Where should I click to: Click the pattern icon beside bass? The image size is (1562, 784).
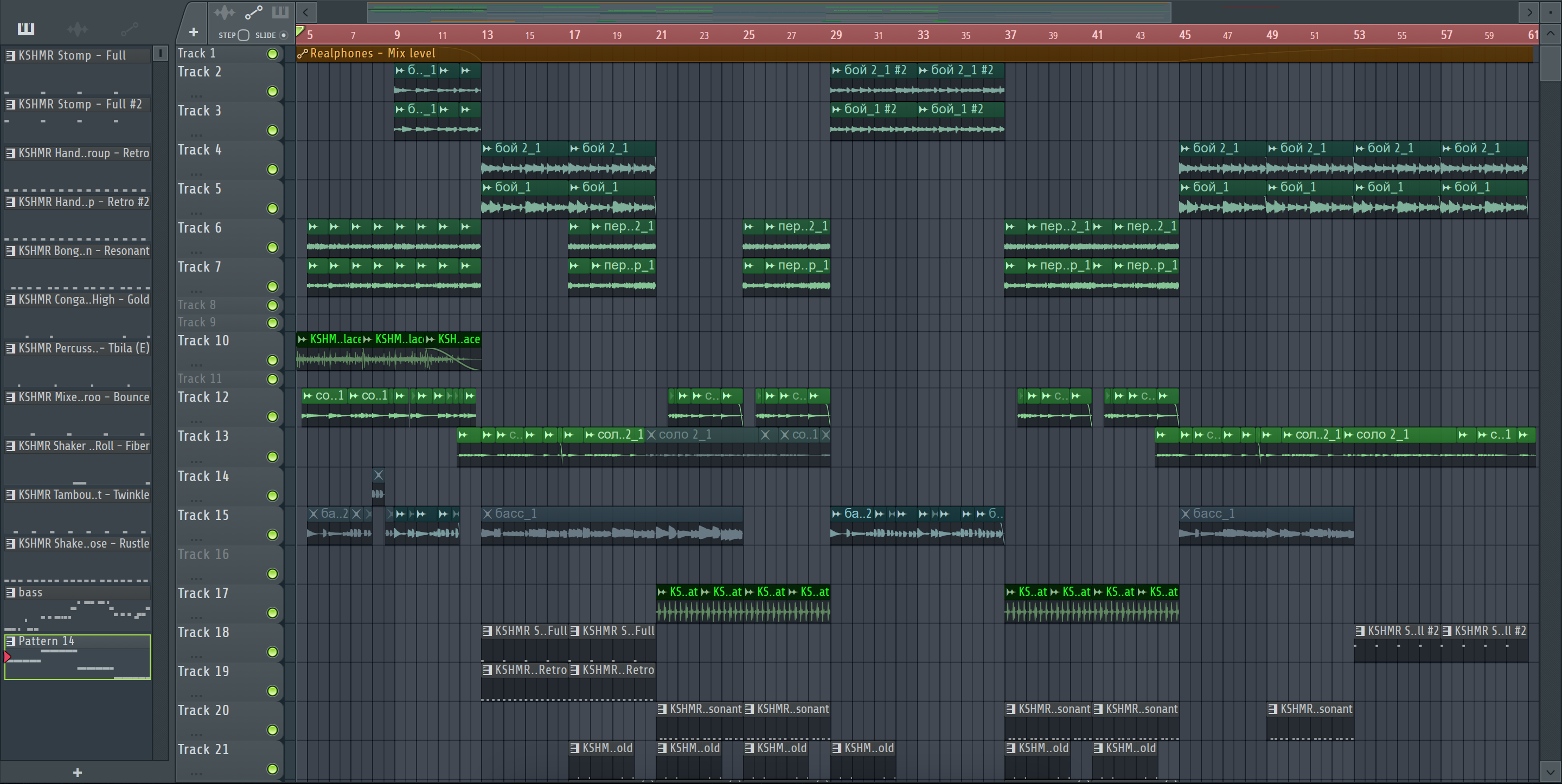[x=10, y=593]
